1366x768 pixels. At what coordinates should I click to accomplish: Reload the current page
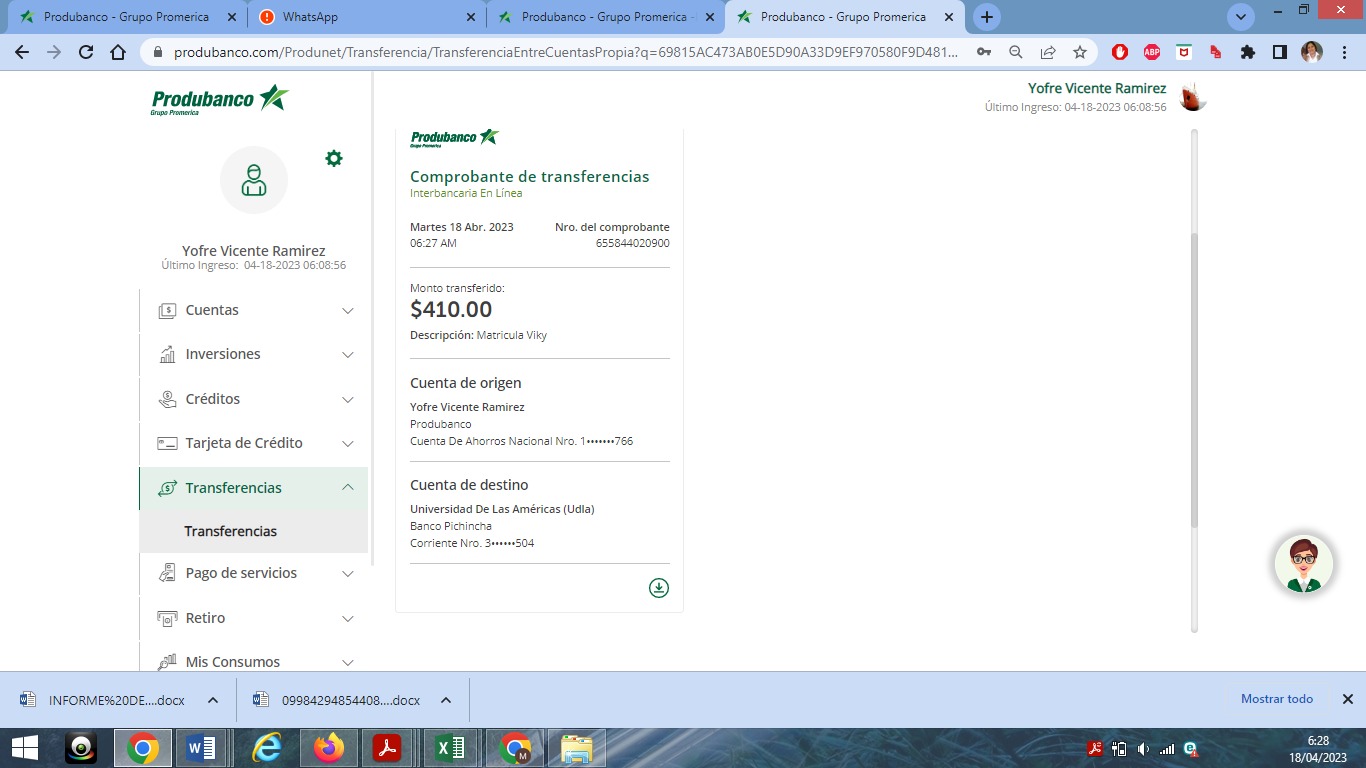point(86,52)
